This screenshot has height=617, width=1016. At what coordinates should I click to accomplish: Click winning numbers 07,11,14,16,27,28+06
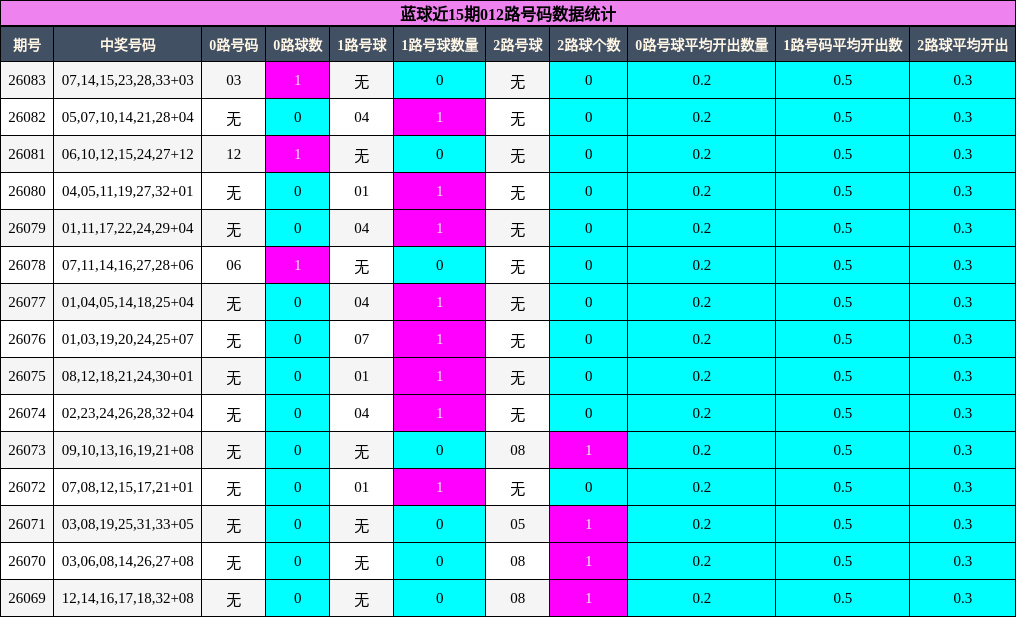pyautogui.click(x=128, y=265)
